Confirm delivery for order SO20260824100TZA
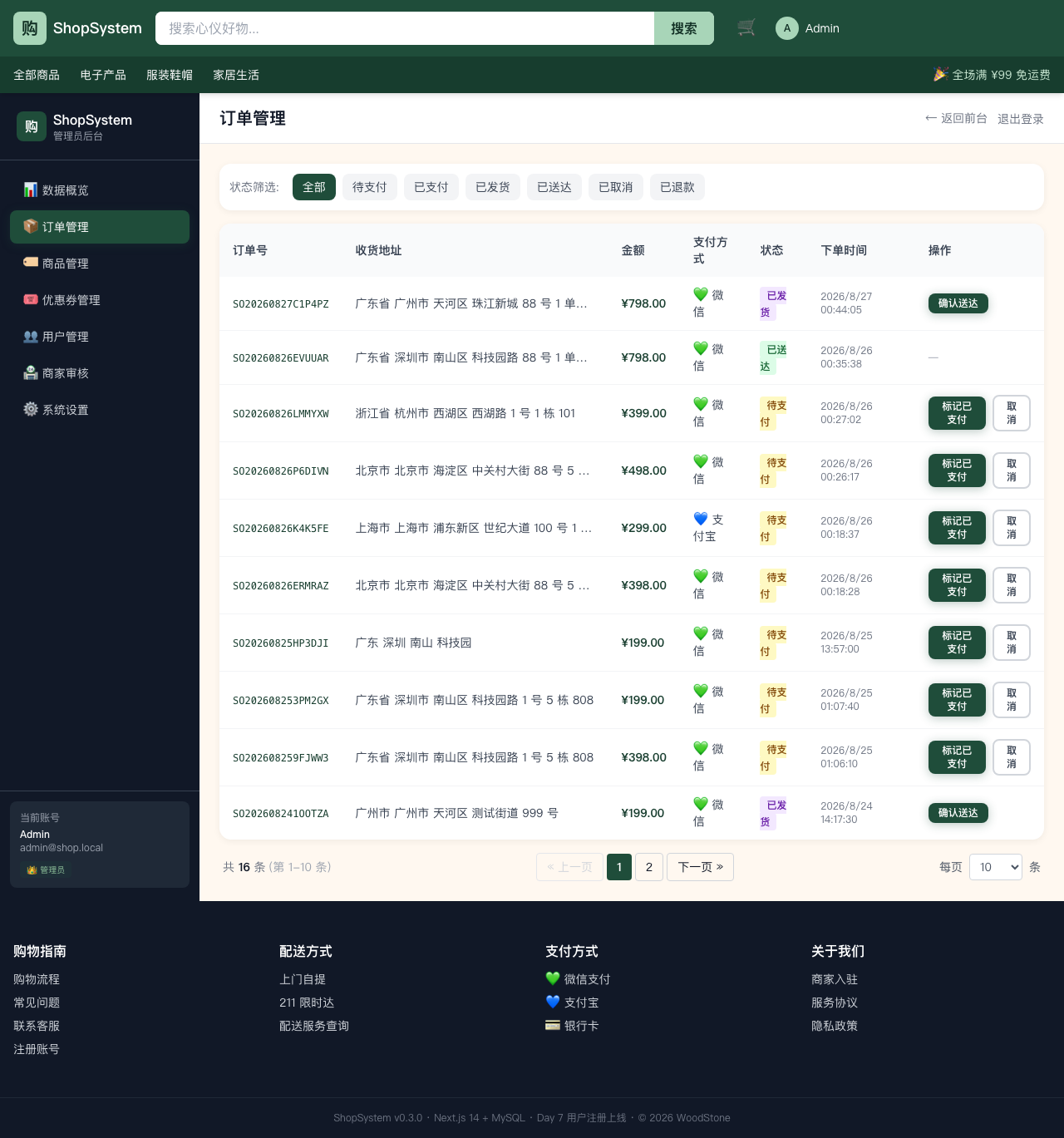Viewport: 1064px width, 1138px height. tap(958, 813)
